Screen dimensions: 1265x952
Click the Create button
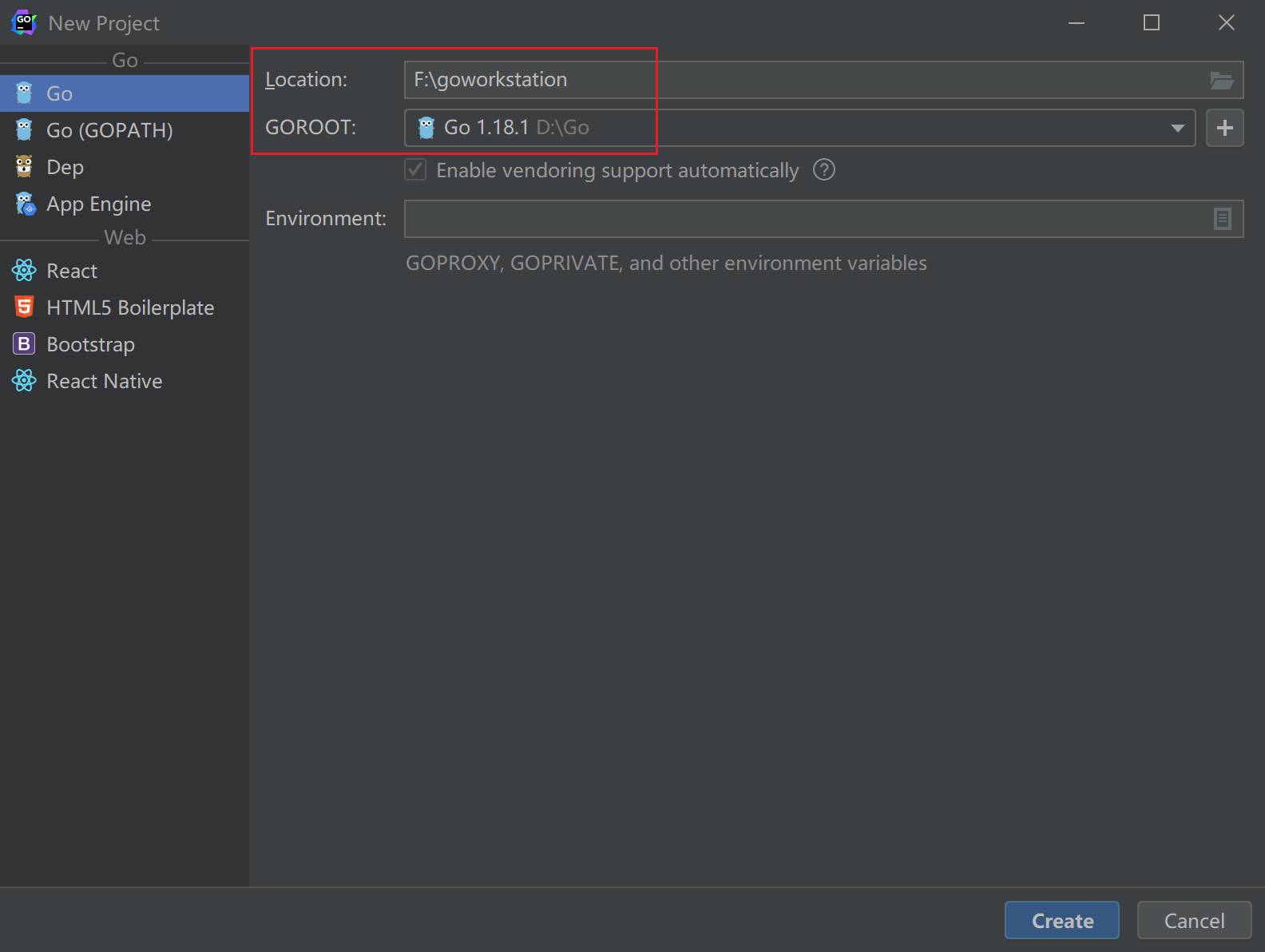tap(1061, 920)
